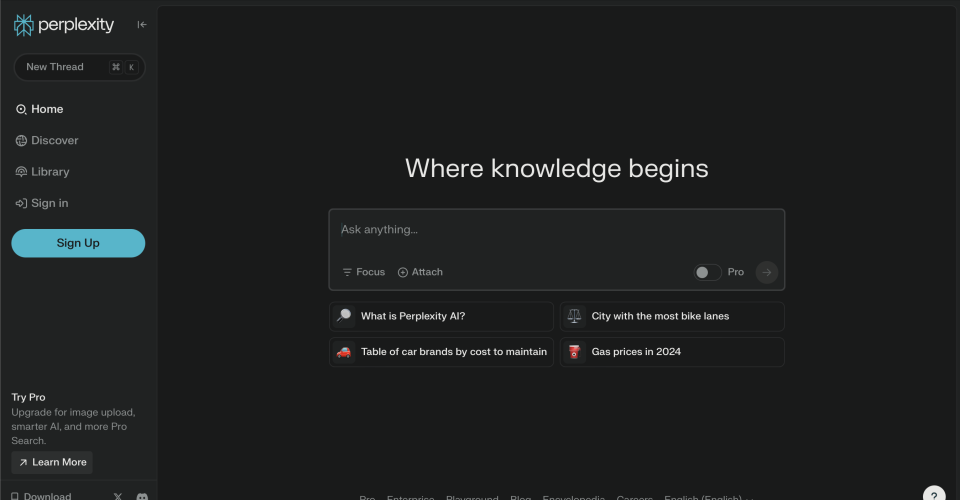Click the Sign Up button
This screenshot has height=500, width=960.
point(78,243)
